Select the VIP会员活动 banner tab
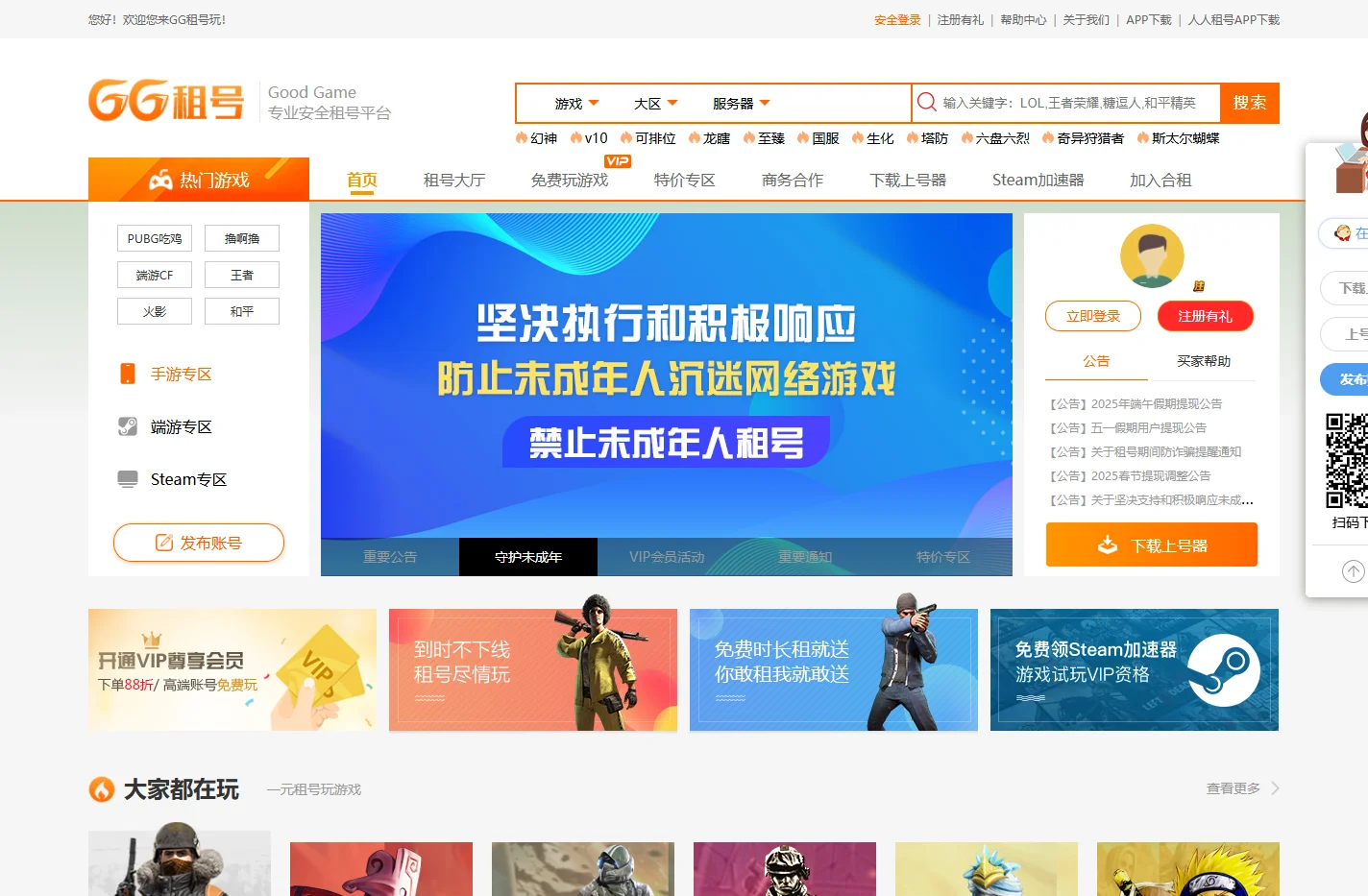This screenshot has height=896, width=1368. click(667, 557)
